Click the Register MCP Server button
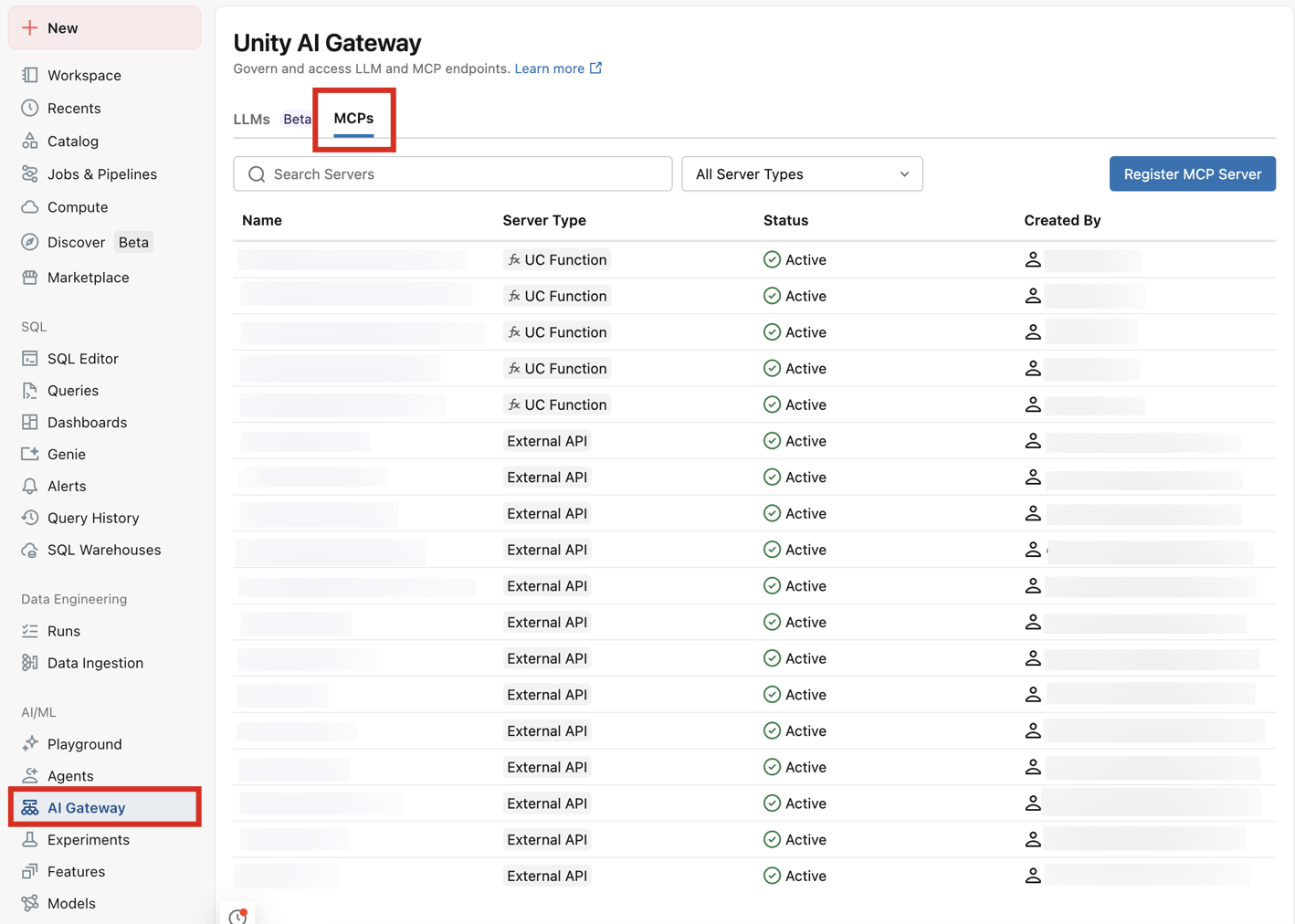The image size is (1295, 924). pyautogui.click(x=1192, y=173)
